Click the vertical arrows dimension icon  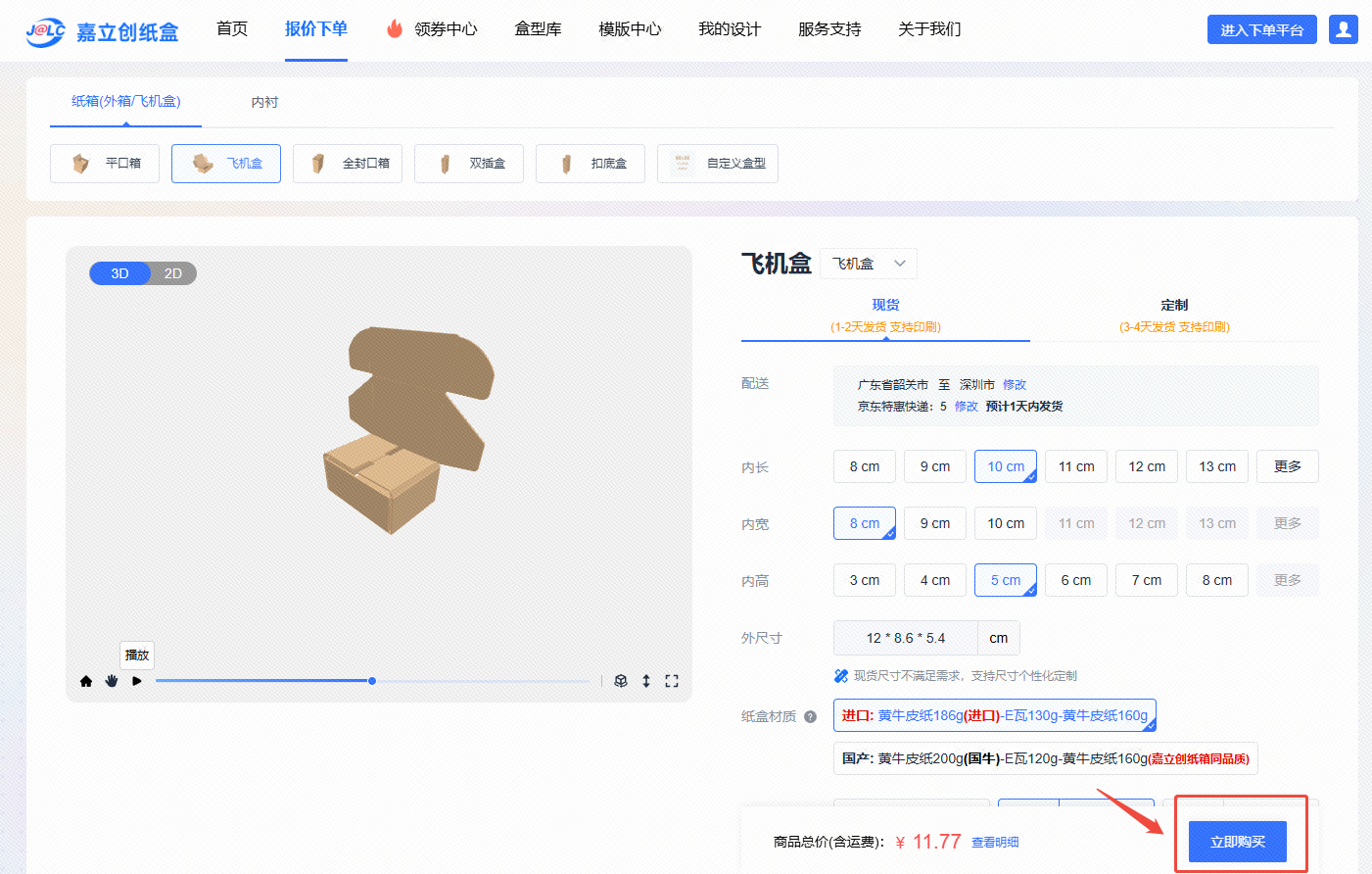pos(646,681)
